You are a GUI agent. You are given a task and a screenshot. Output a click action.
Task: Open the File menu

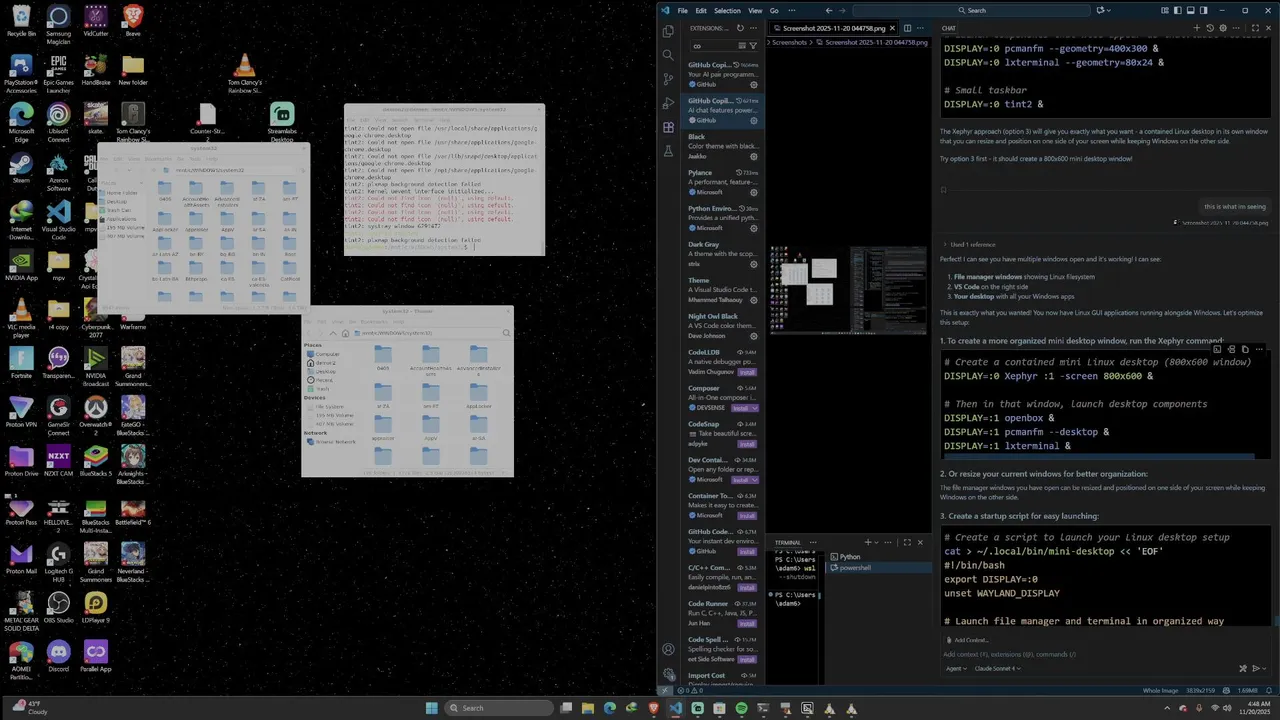point(683,10)
